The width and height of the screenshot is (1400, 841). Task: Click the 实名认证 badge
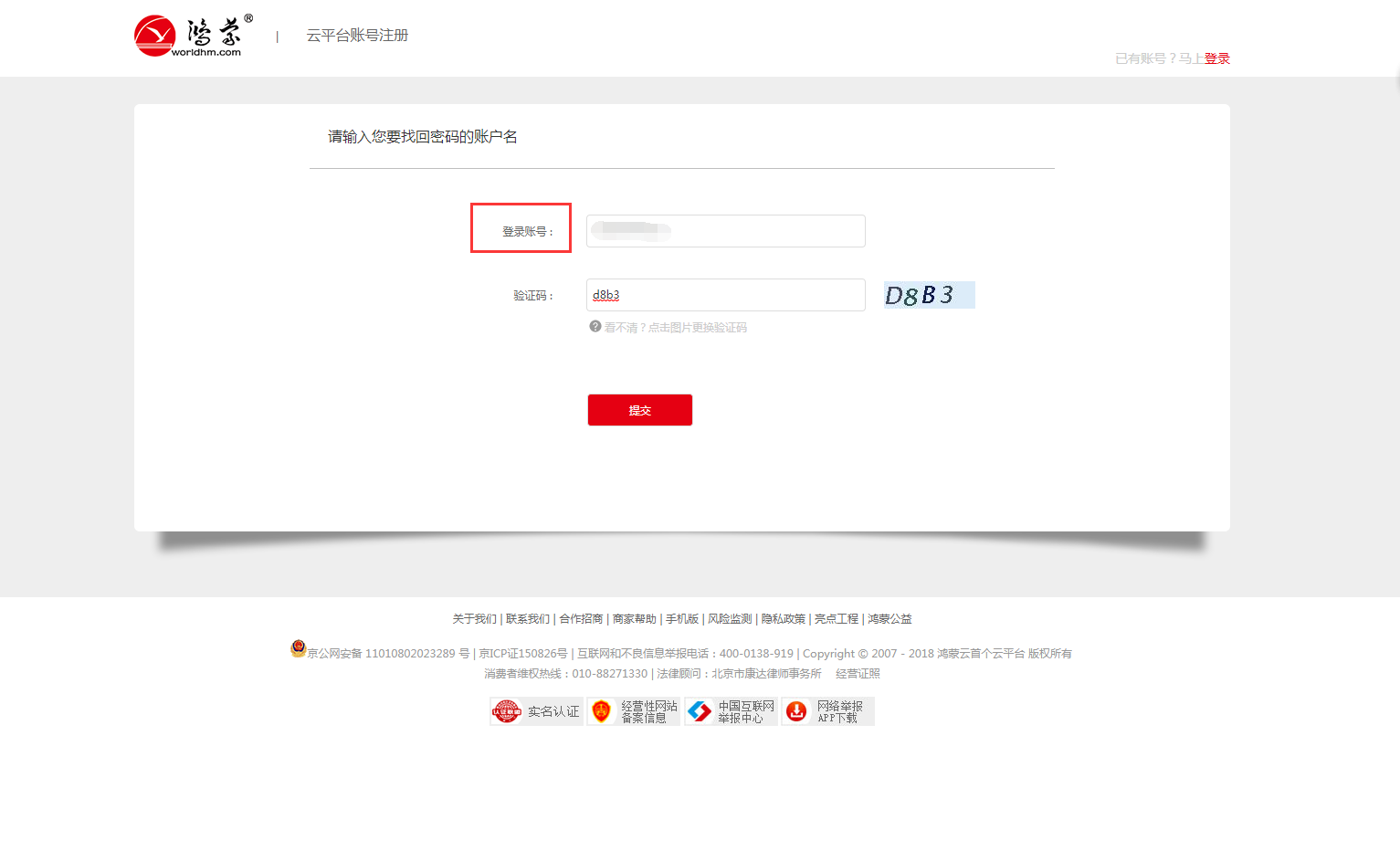tap(536, 711)
